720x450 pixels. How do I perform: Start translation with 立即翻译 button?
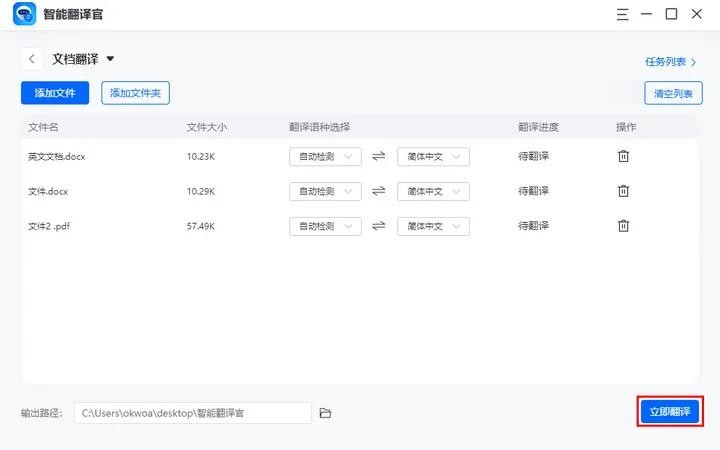pos(669,412)
